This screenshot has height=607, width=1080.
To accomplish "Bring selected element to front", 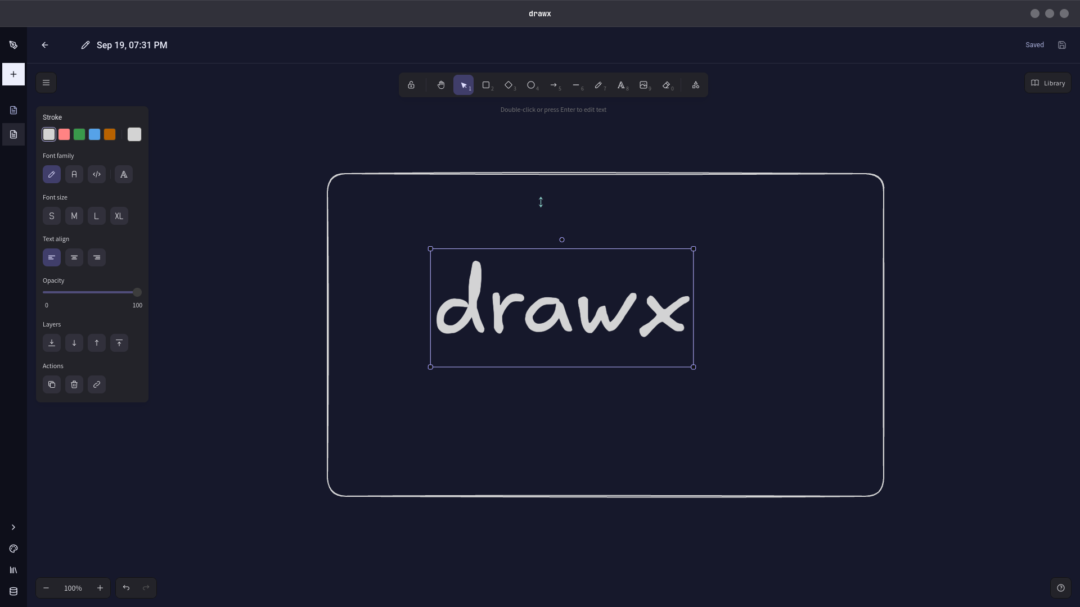I will point(119,342).
